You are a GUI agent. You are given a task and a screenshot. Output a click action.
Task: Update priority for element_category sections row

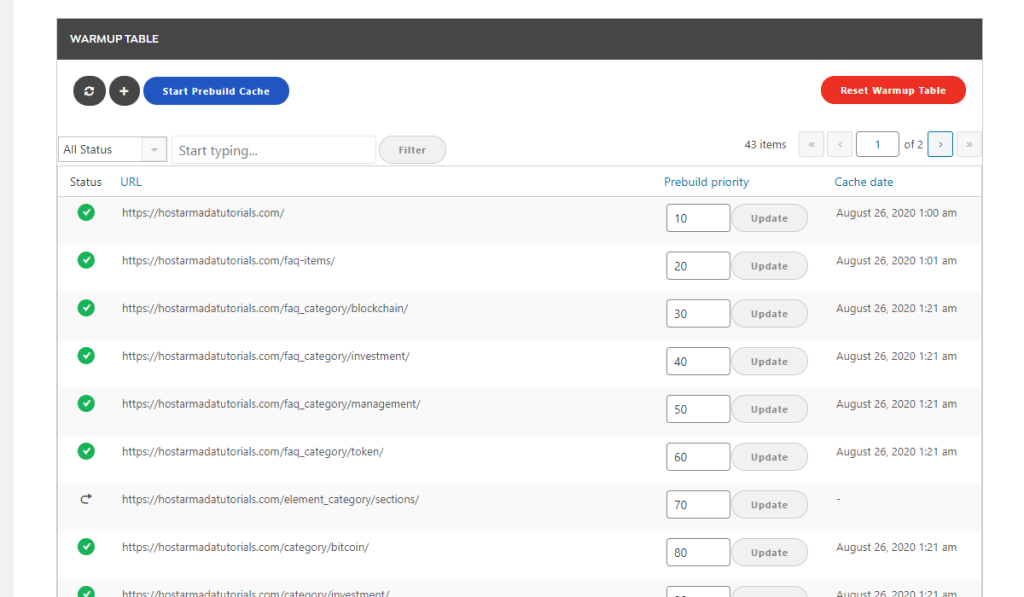[769, 504]
